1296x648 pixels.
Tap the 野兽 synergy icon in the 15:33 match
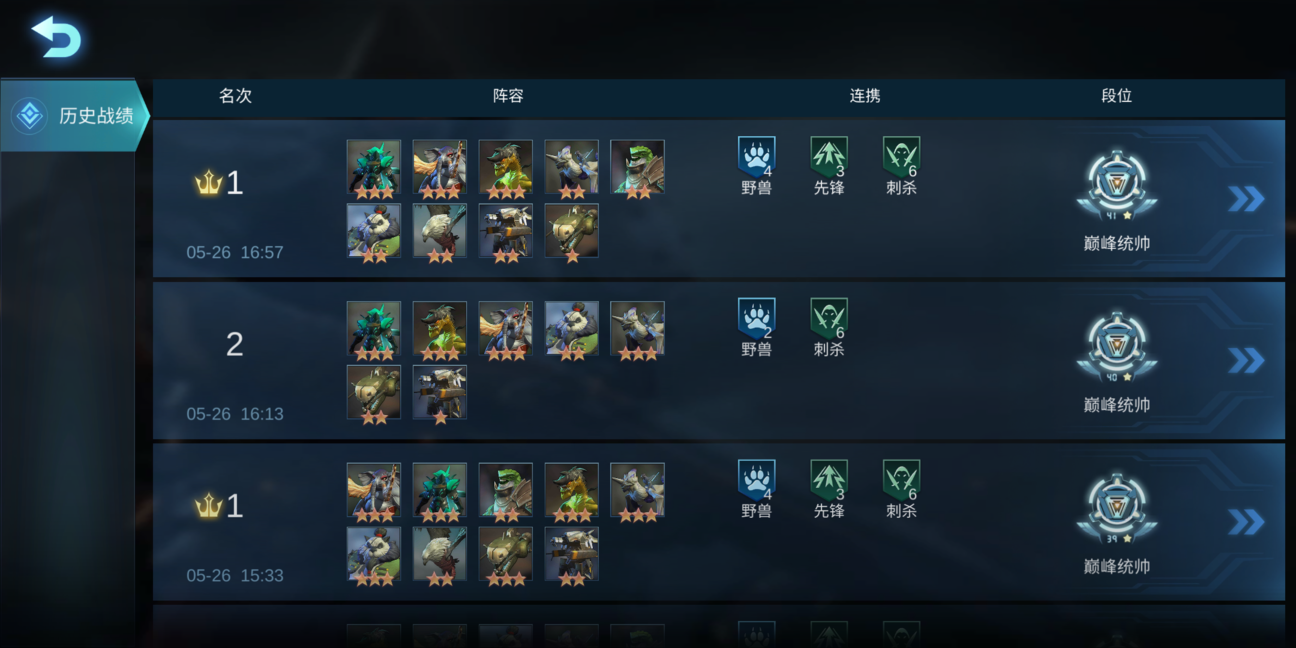tap(757, 481)
